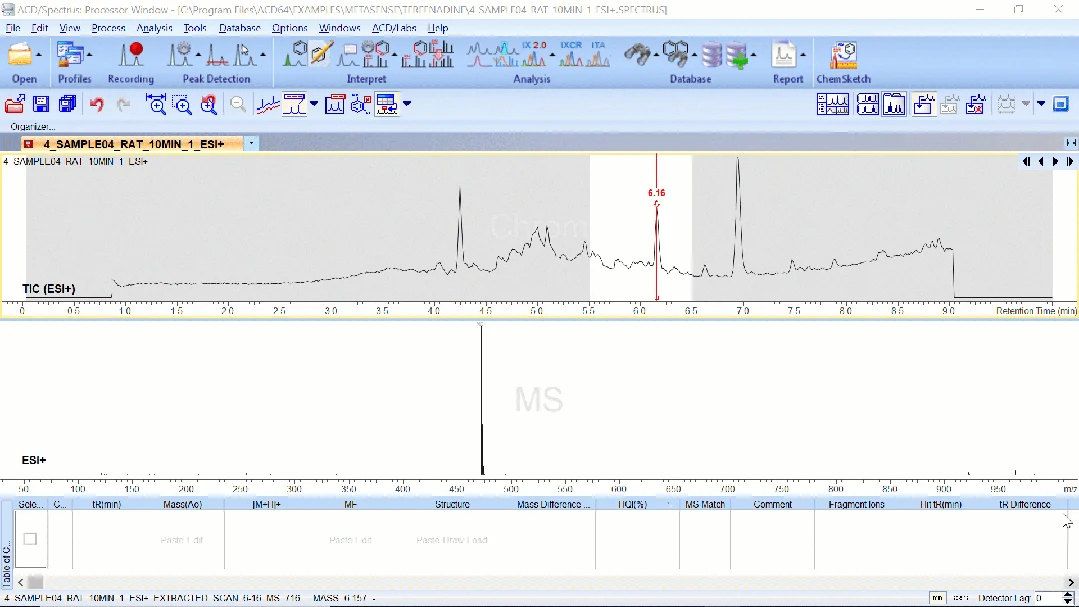
Task: Click the red Undo arrow icon
Action: point(96,105)
